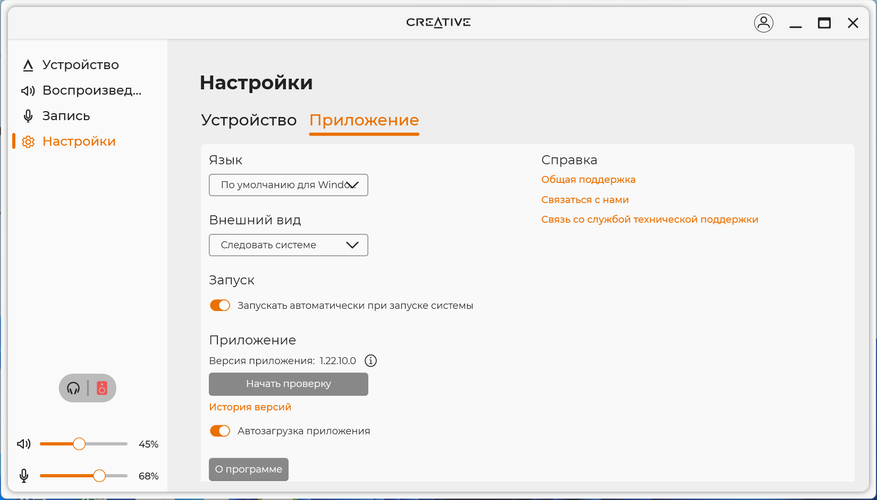The height and width of the screenshot is (500, 877).
Task: Click Начать проверку button
Action: [289, 384]
